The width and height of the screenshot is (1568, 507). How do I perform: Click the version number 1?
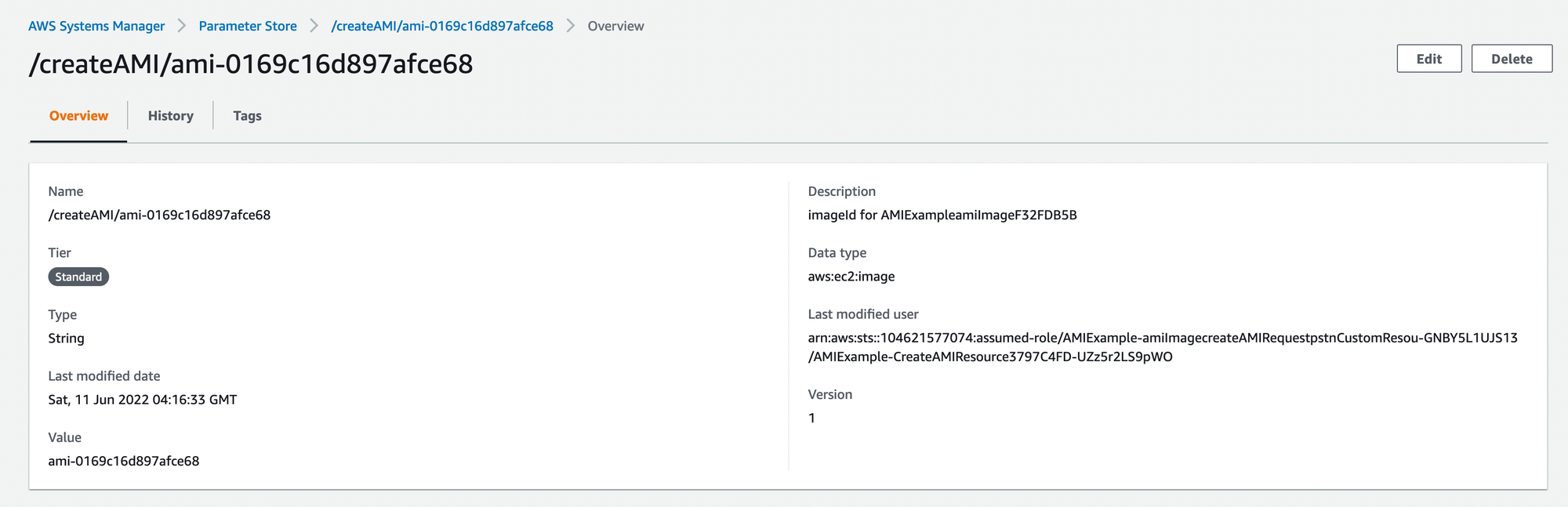coord(812,418)
